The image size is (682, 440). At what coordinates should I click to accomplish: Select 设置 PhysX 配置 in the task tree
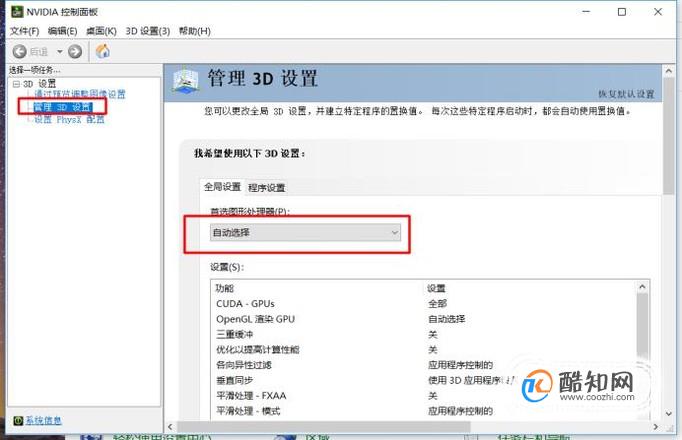tap(69, 120)
